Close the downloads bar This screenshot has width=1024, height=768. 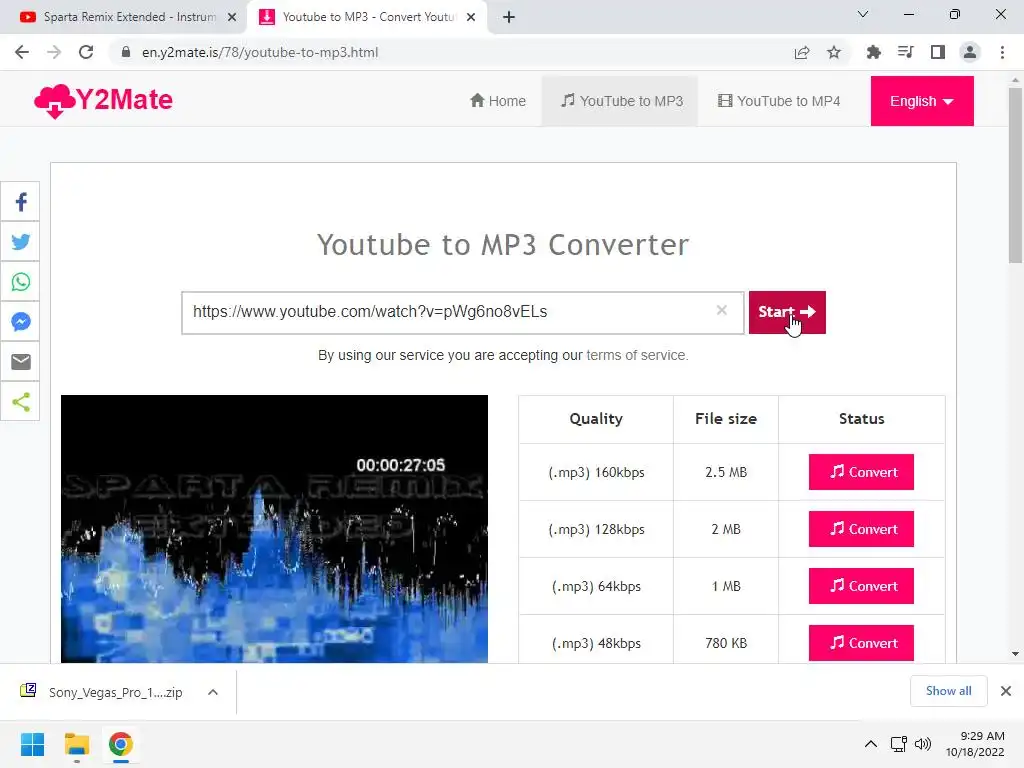[1006, 690]
